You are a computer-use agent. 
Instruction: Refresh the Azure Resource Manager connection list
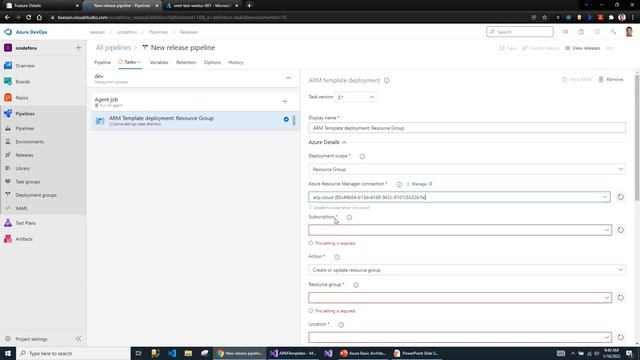click(620, 197)
